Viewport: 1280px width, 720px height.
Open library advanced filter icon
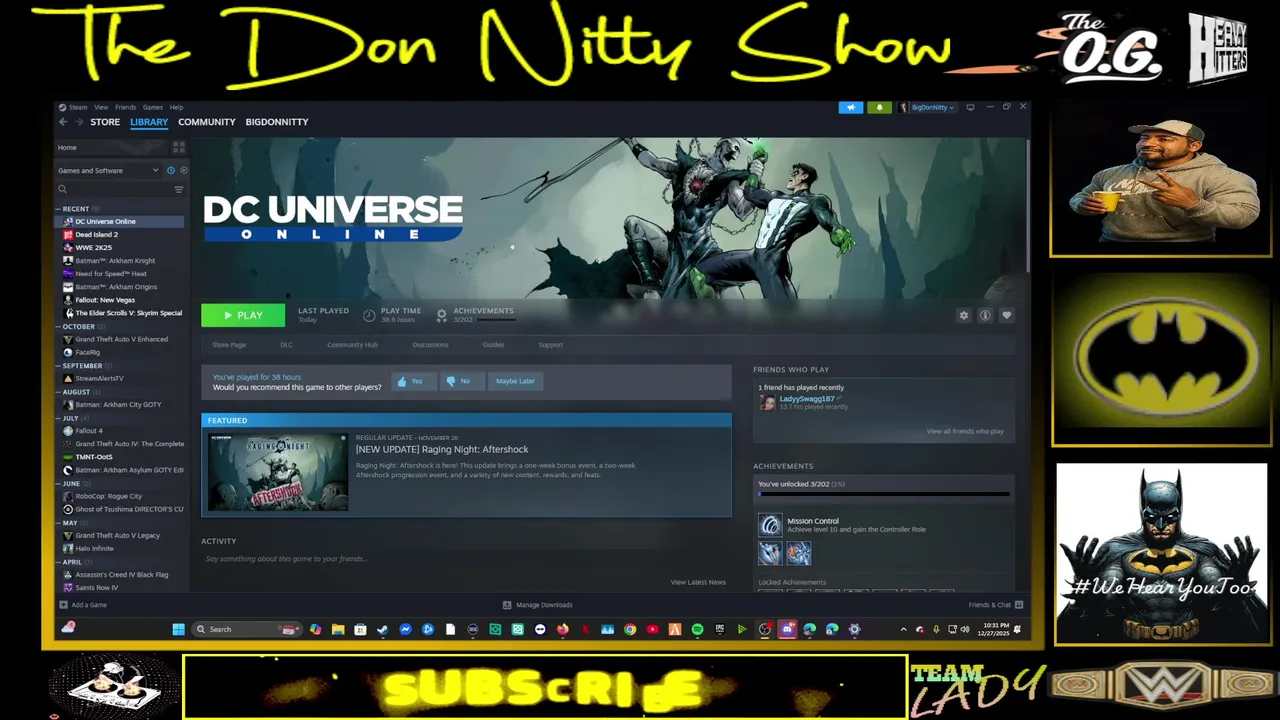179,189
